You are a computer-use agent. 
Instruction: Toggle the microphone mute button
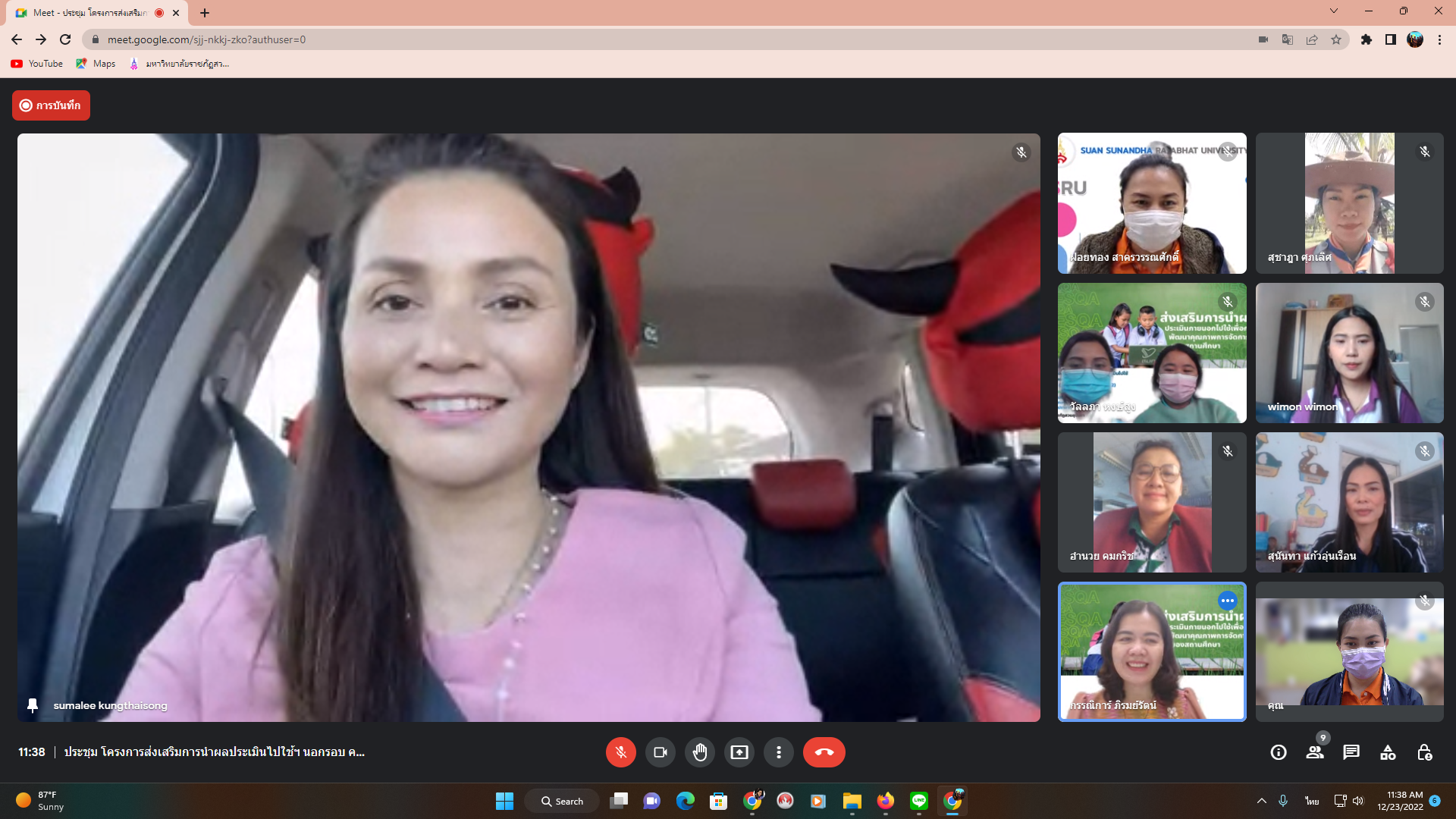pyautogui.click(x=620, y=752)
